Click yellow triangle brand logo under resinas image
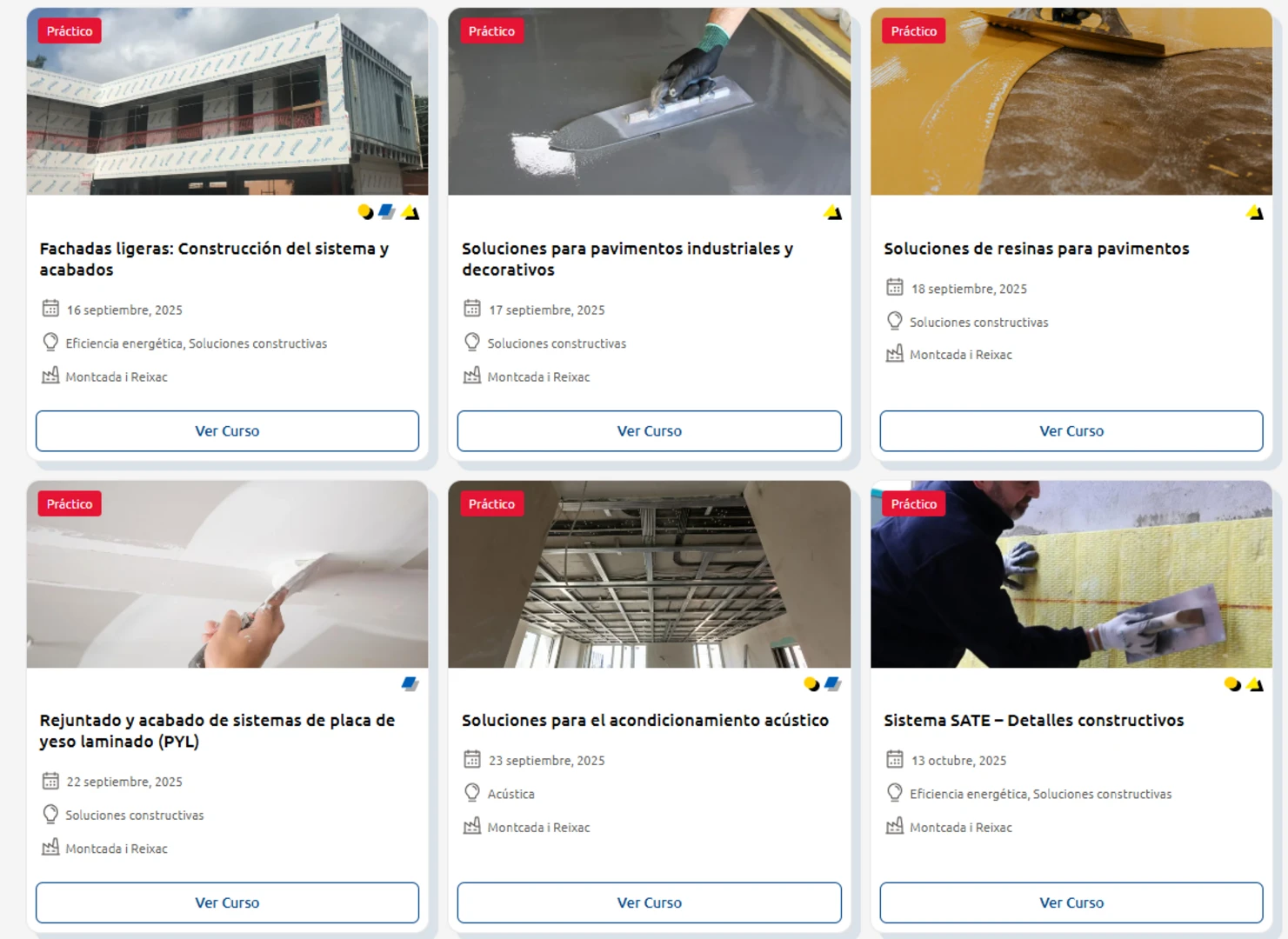The image size is (1288, 939). 1255,212
